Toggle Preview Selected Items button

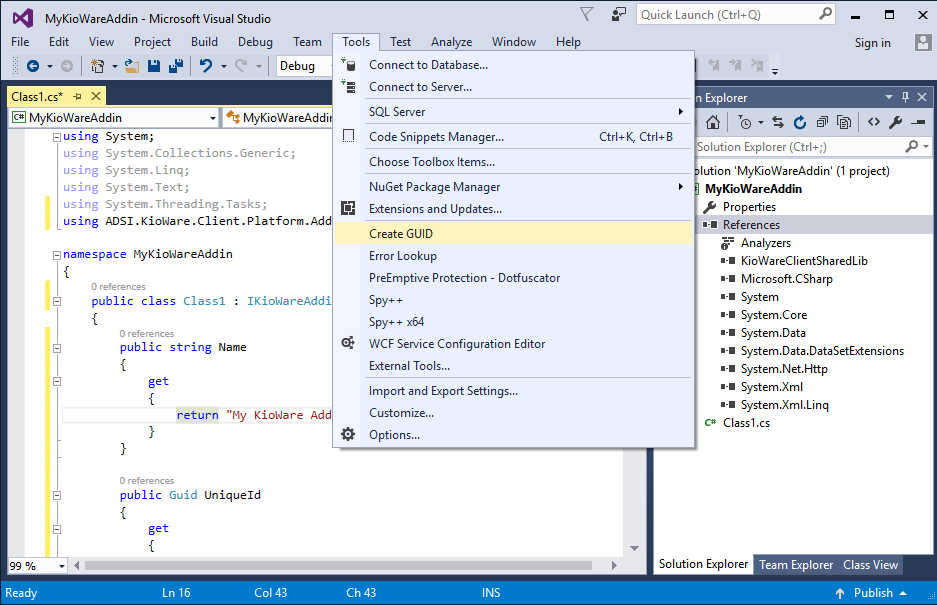918,123
